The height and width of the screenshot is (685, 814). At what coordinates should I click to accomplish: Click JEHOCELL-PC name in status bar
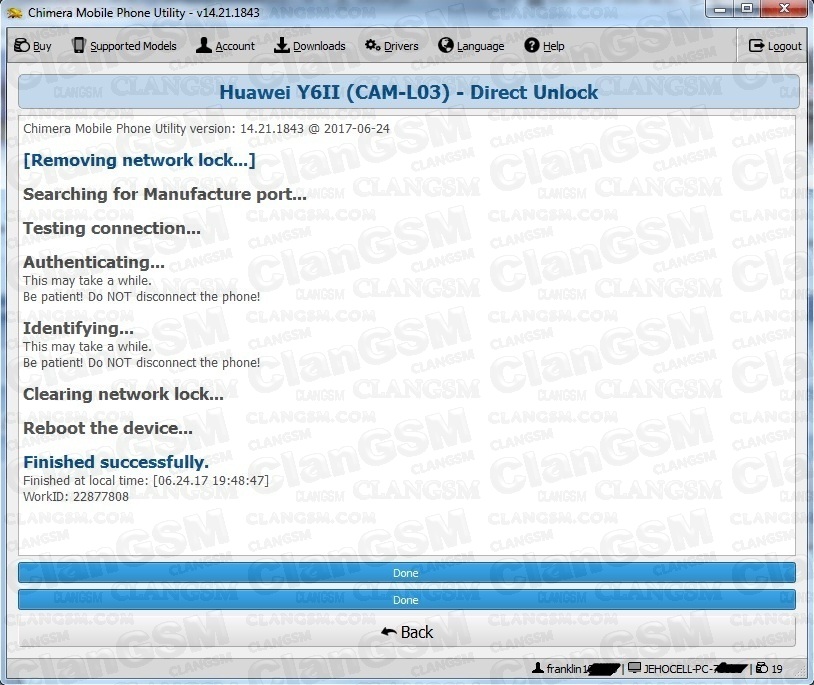[x=679, y=668]
